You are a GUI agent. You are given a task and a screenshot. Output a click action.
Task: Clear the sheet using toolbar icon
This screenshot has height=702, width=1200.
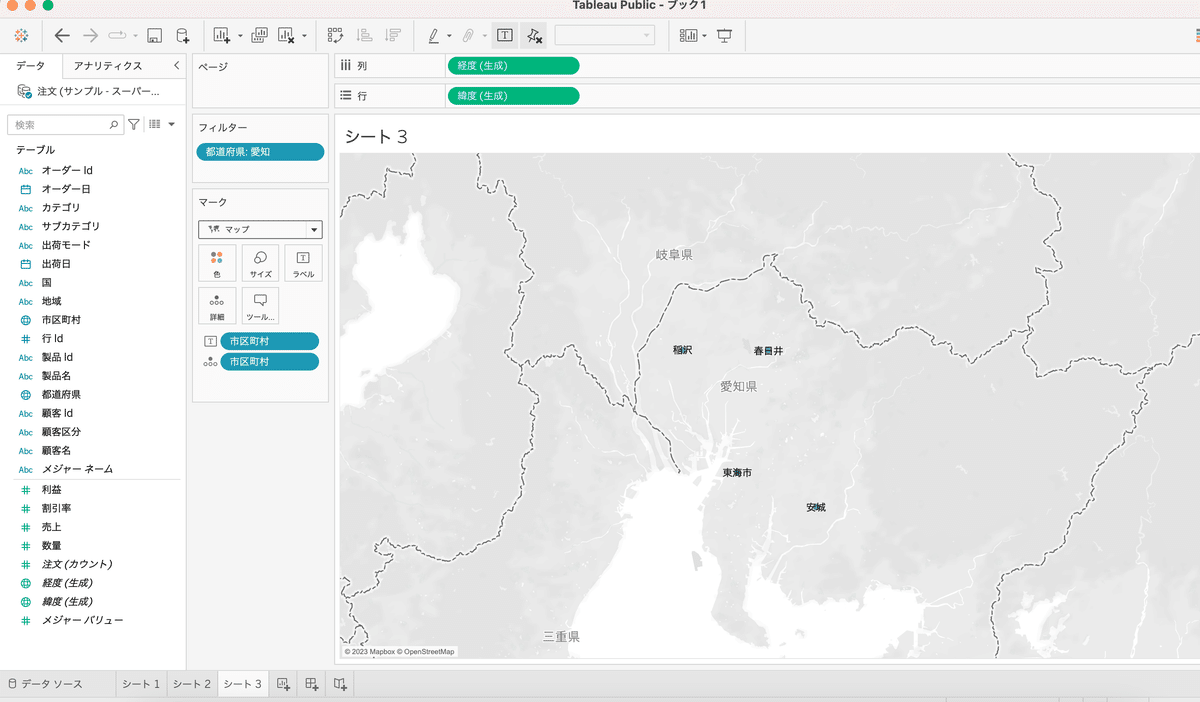tap(286, 36)
